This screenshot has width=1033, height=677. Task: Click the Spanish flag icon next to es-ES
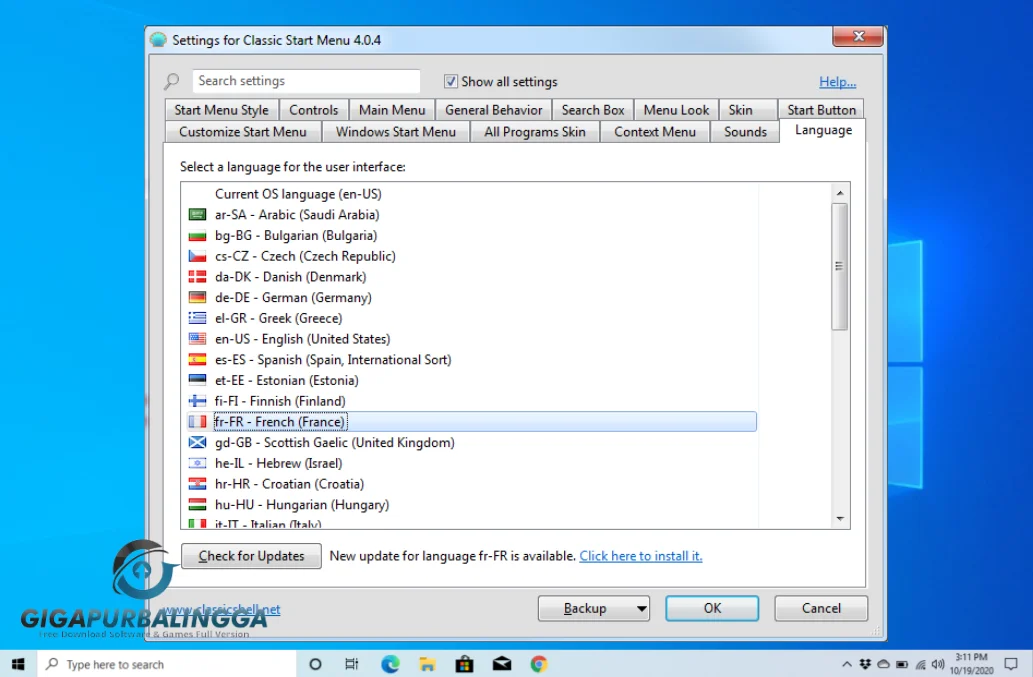[x=197, y=359]
